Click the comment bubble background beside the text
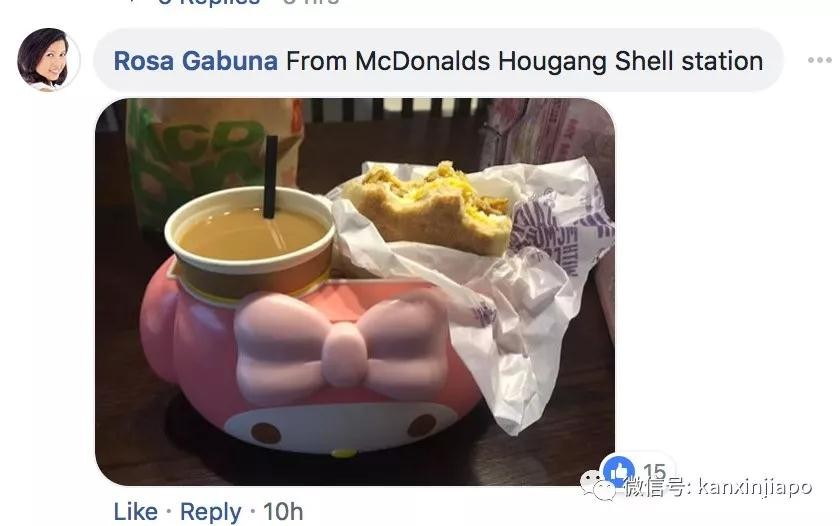The height and width of the screenshot is (526, 840). pyautogui.click(x=772, y=61)
